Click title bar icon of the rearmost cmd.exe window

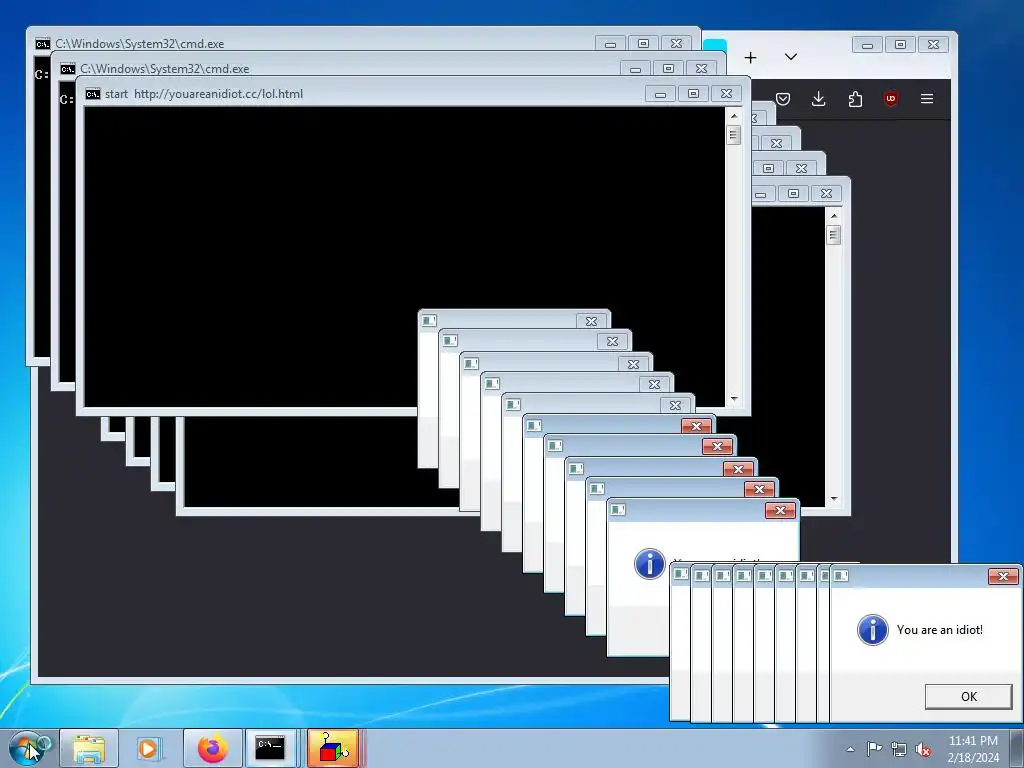pyautogui.click(x=42, y=44)
